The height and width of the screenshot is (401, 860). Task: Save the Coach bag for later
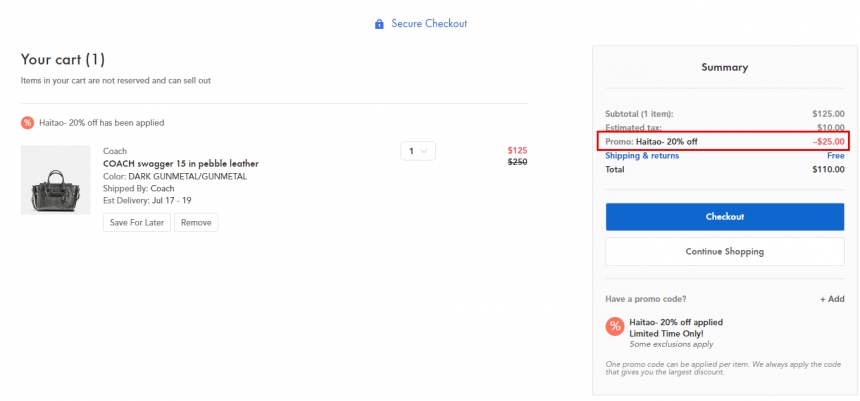(137, 223)
